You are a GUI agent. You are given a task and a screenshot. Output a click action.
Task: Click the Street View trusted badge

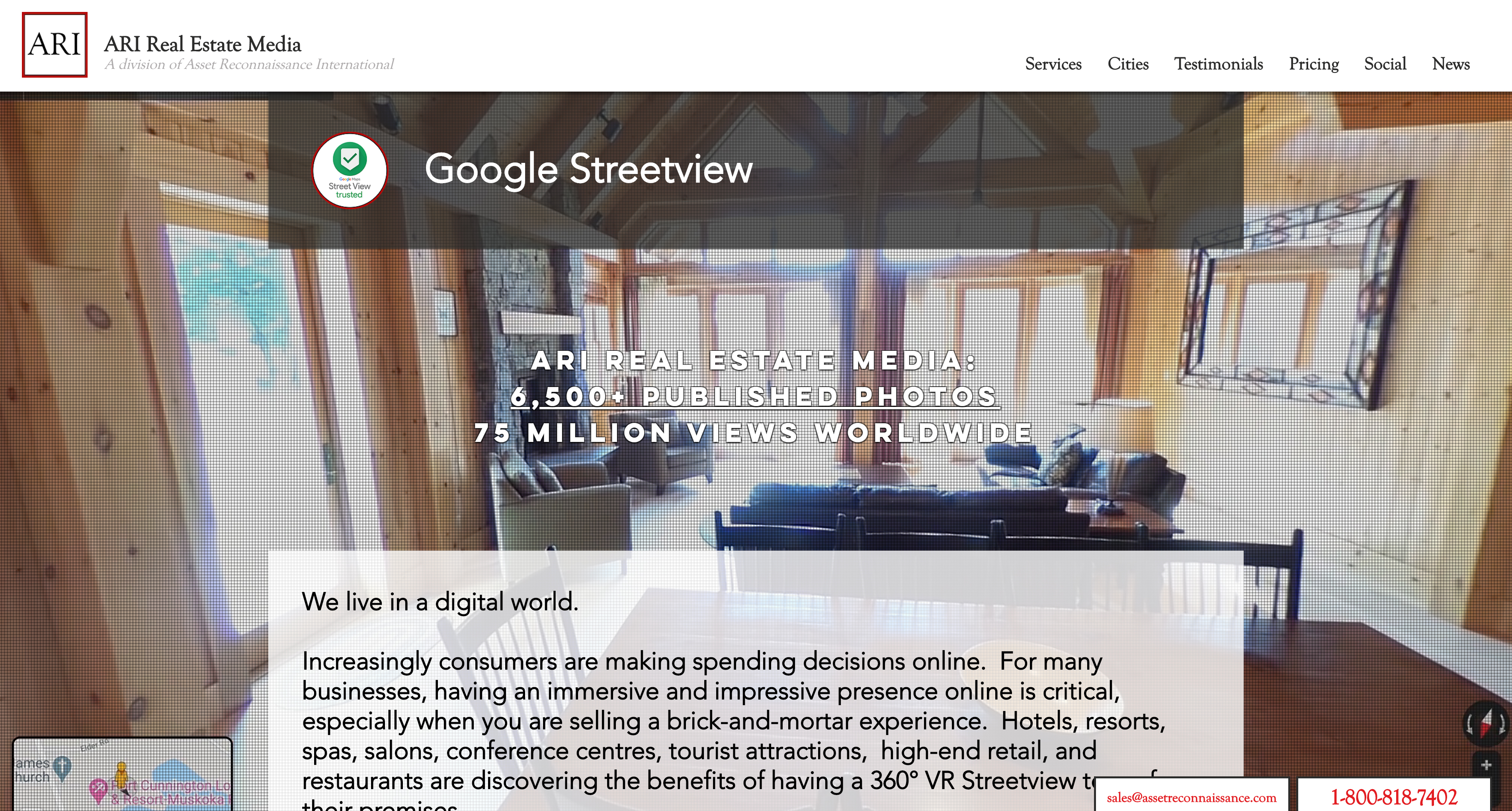tap(349, 170)
